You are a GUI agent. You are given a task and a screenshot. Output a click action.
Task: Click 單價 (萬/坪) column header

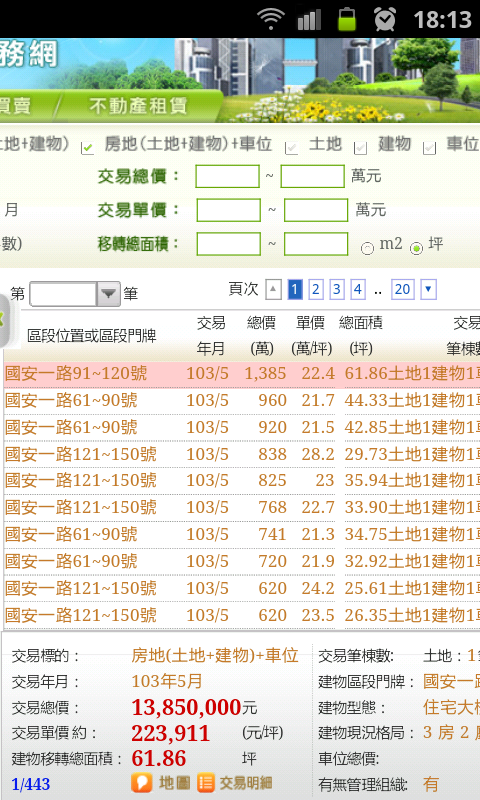click(311, 336)
